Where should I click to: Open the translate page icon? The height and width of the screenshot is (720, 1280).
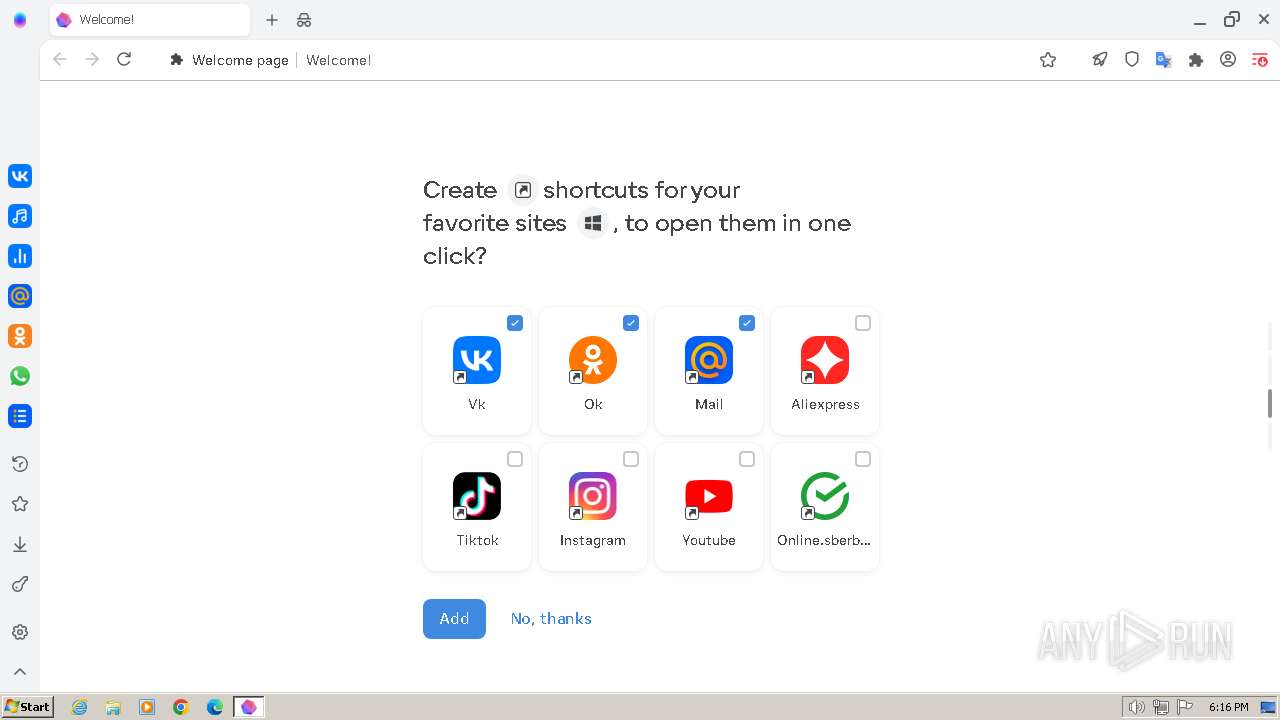[1164, 60]
